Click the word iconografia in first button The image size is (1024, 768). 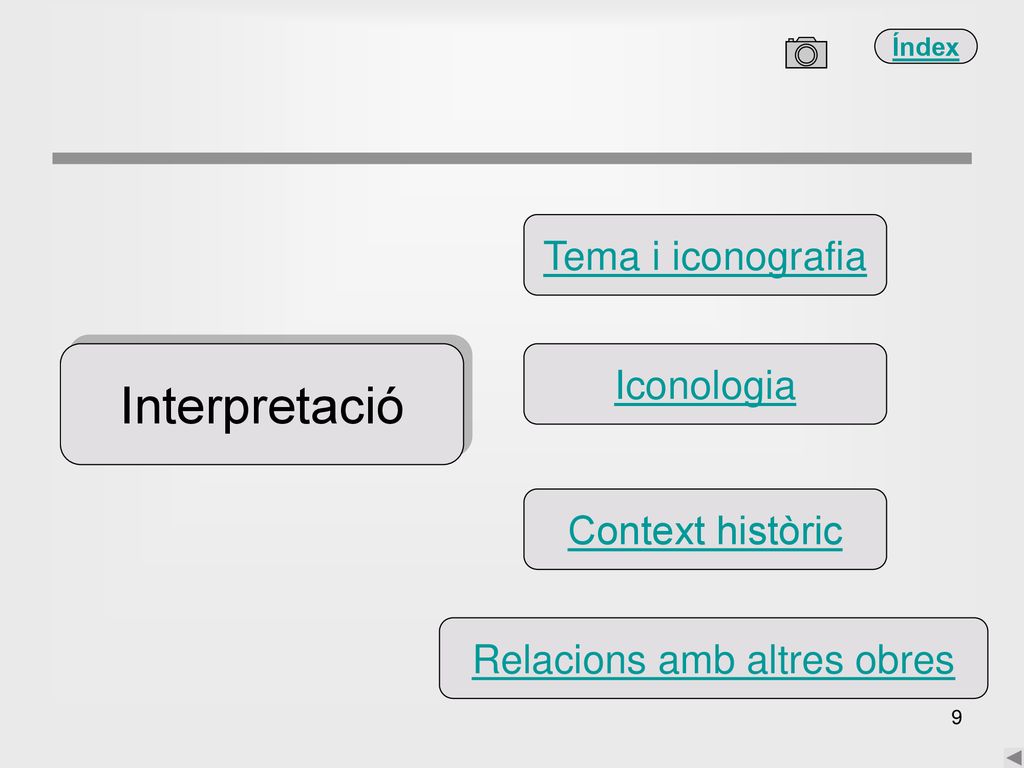[x=769, y=257]
